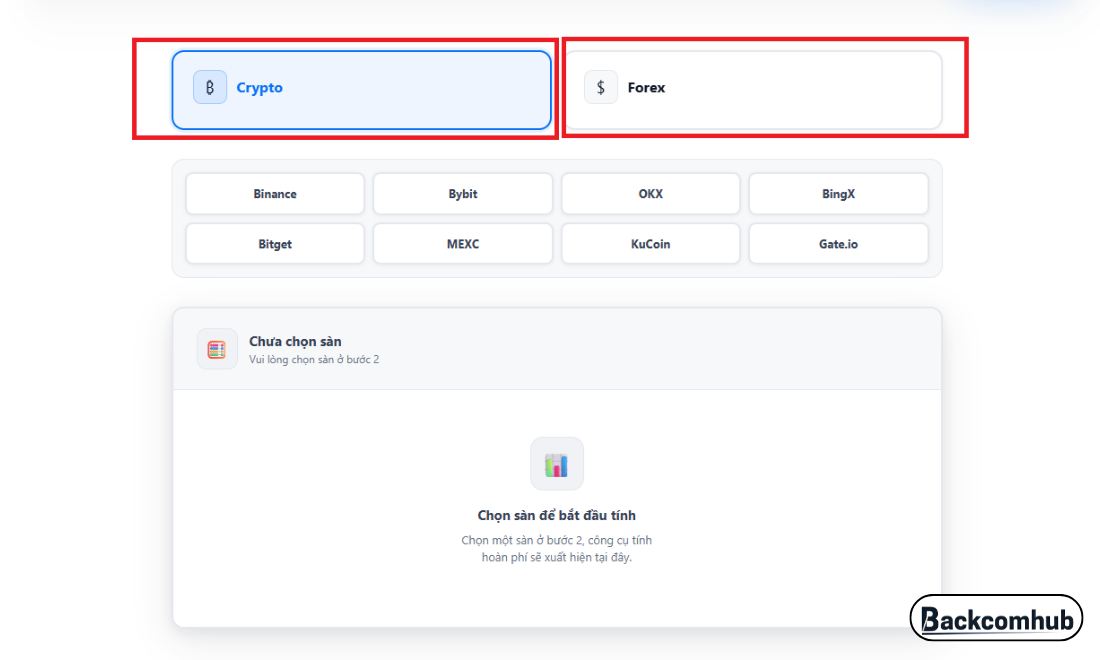Click 'Chọn sàn để bắt đầu tính' heading

(556, 516)
